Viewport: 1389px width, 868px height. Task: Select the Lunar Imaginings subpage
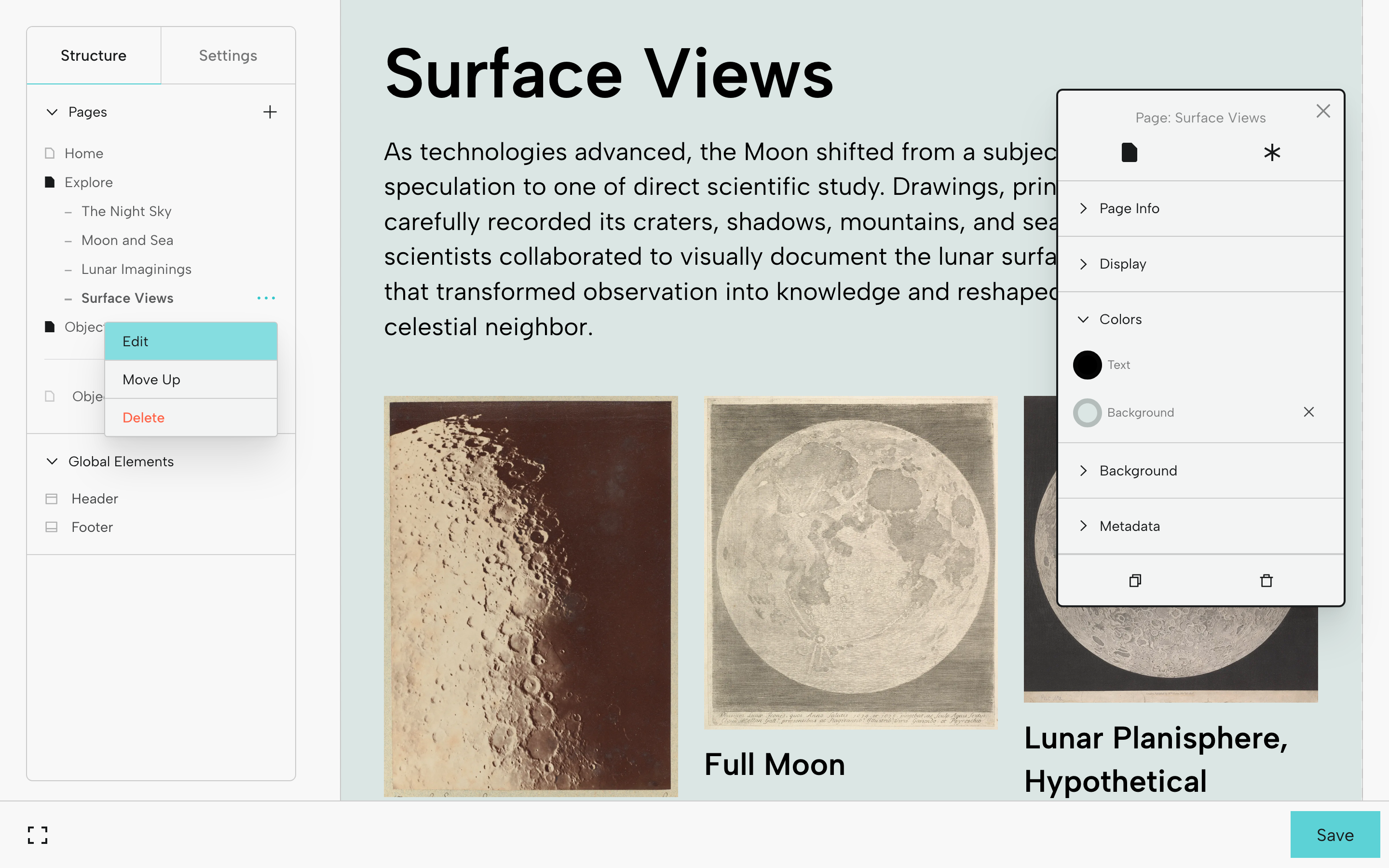tap(136, 269)
